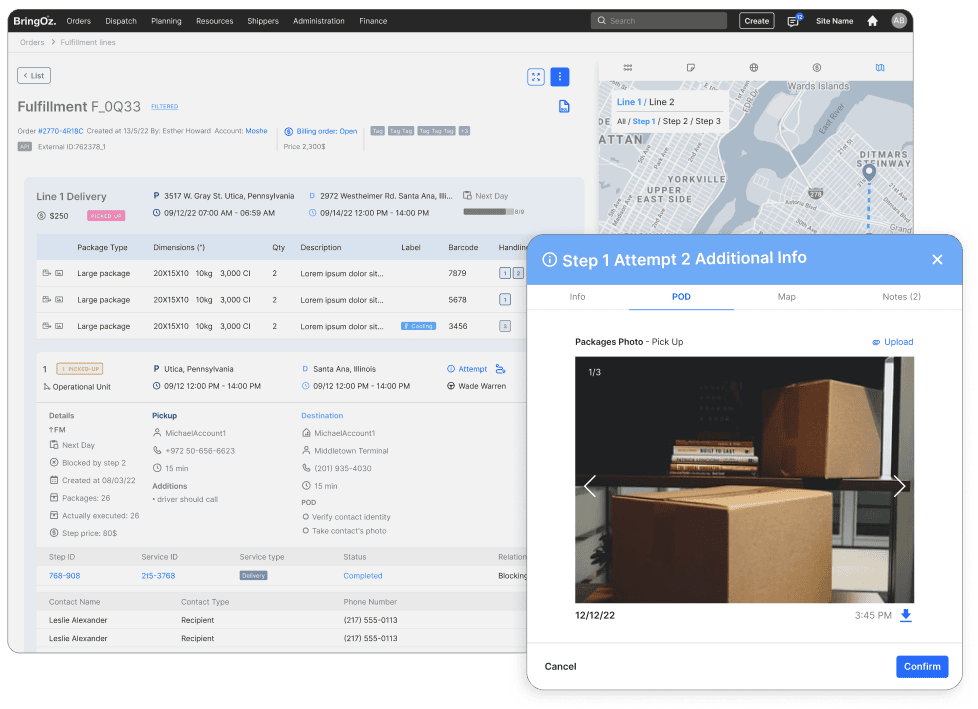Open the Resources menu

tap(215, 21)
